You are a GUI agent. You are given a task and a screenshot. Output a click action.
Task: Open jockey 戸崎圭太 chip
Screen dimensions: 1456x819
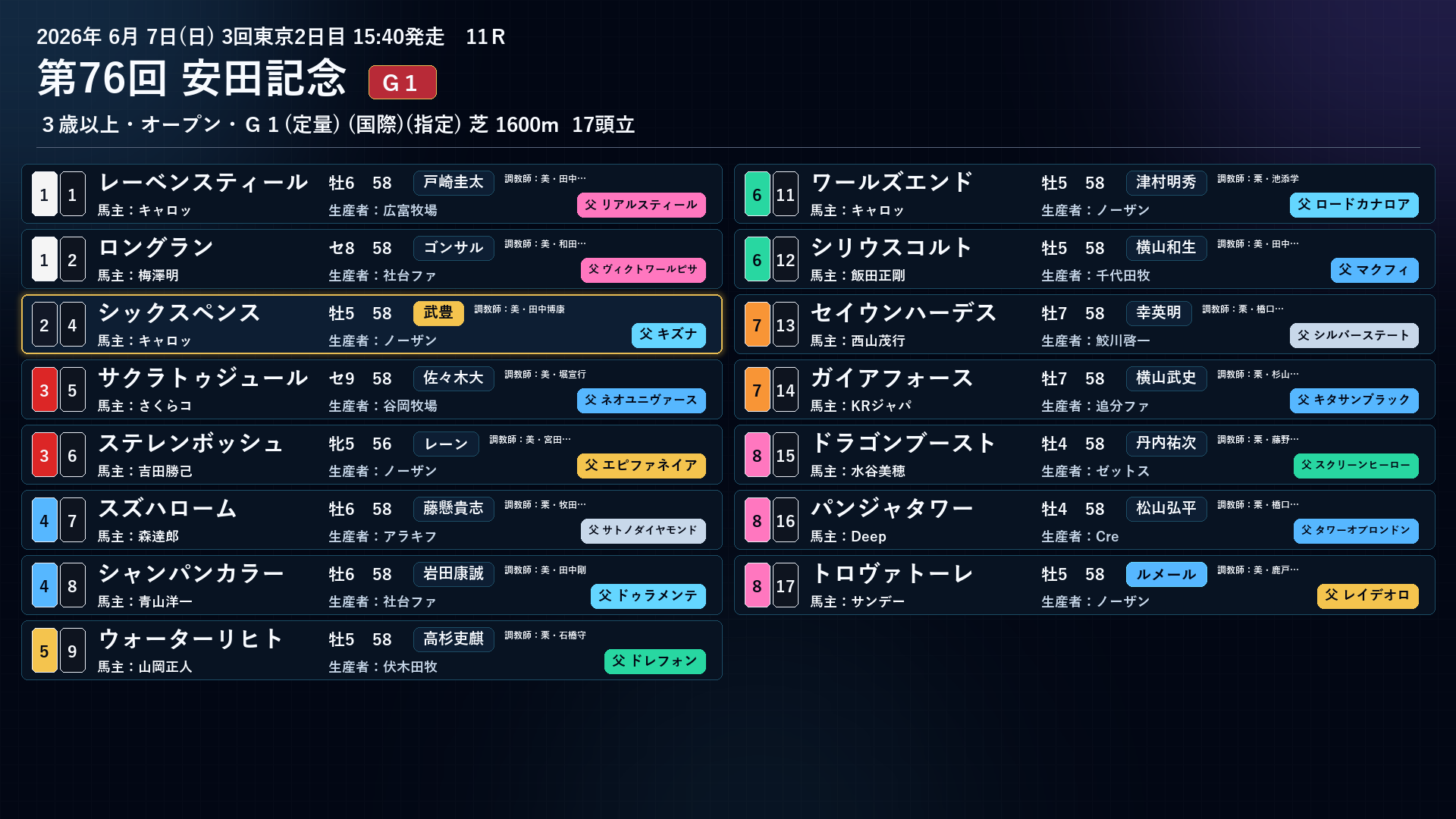(453, 183)
